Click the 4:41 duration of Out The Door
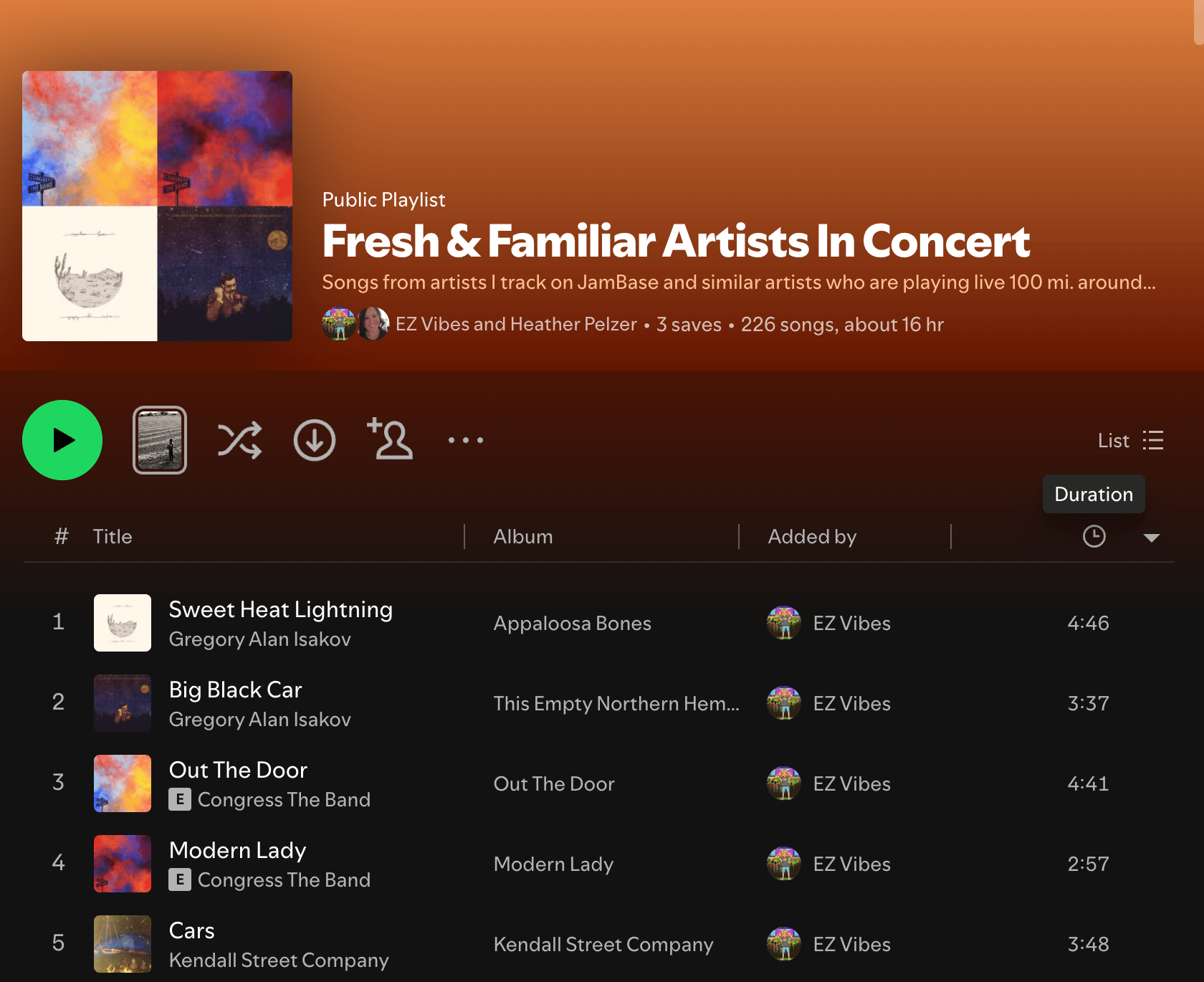This screenshot has height=982, width=1204. tap(1088, 784)
